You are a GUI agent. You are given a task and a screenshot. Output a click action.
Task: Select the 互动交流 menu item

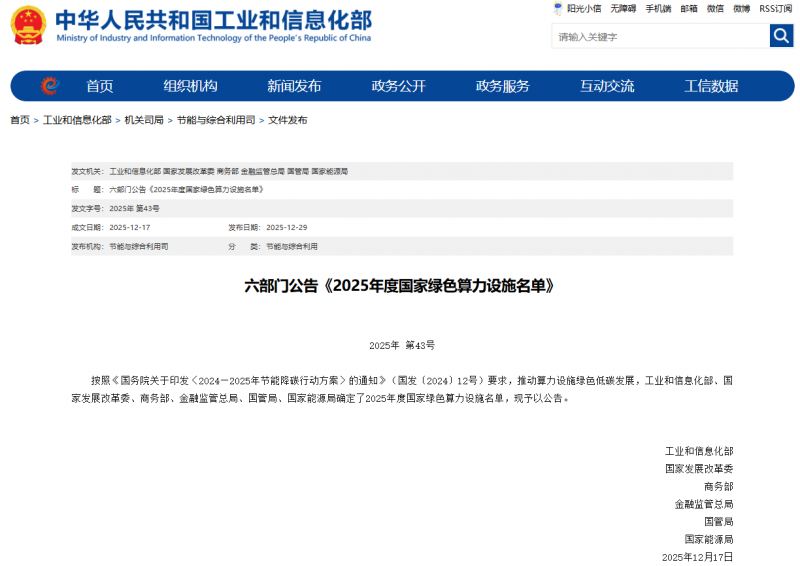point(607,86)
